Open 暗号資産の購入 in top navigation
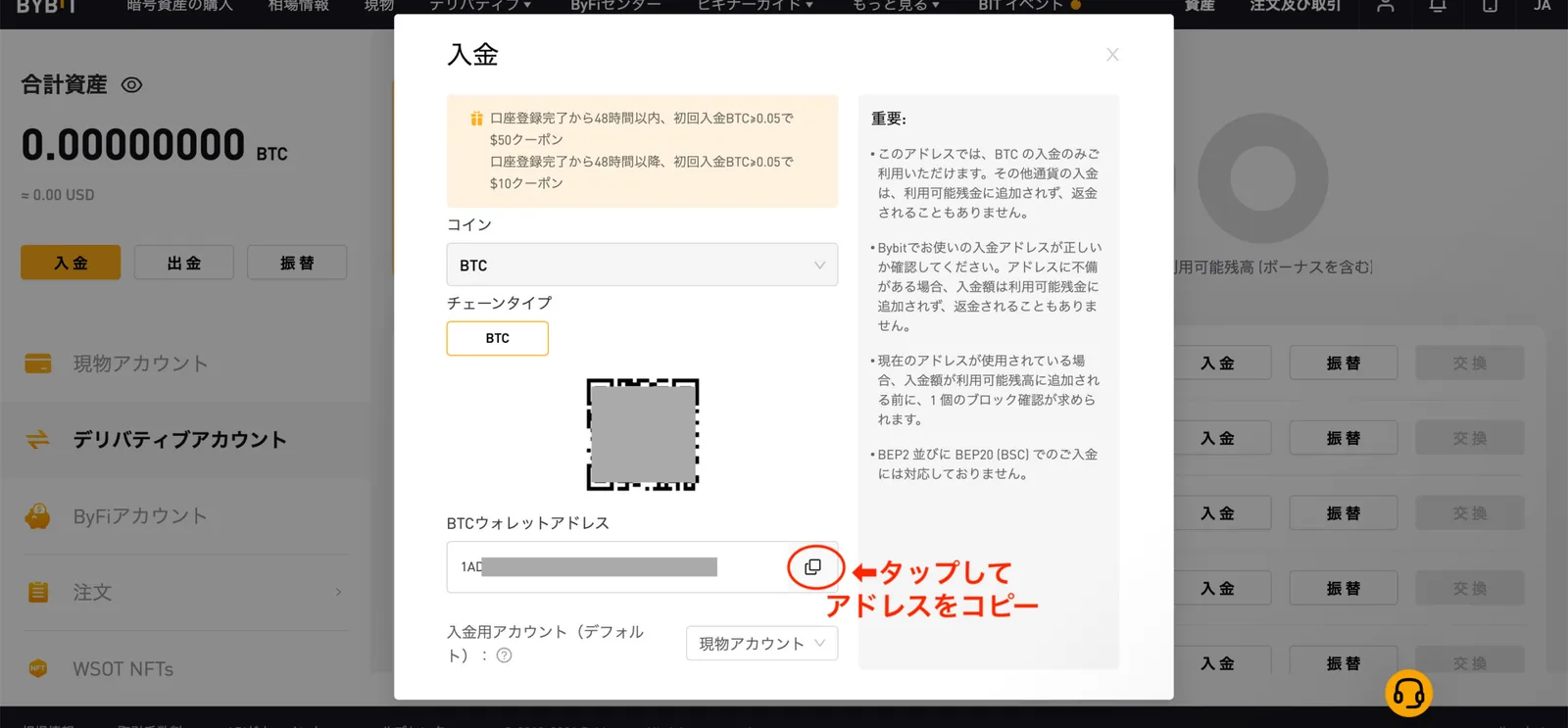Viewport: 1568px width, 728px height. [x=180, y=6]
